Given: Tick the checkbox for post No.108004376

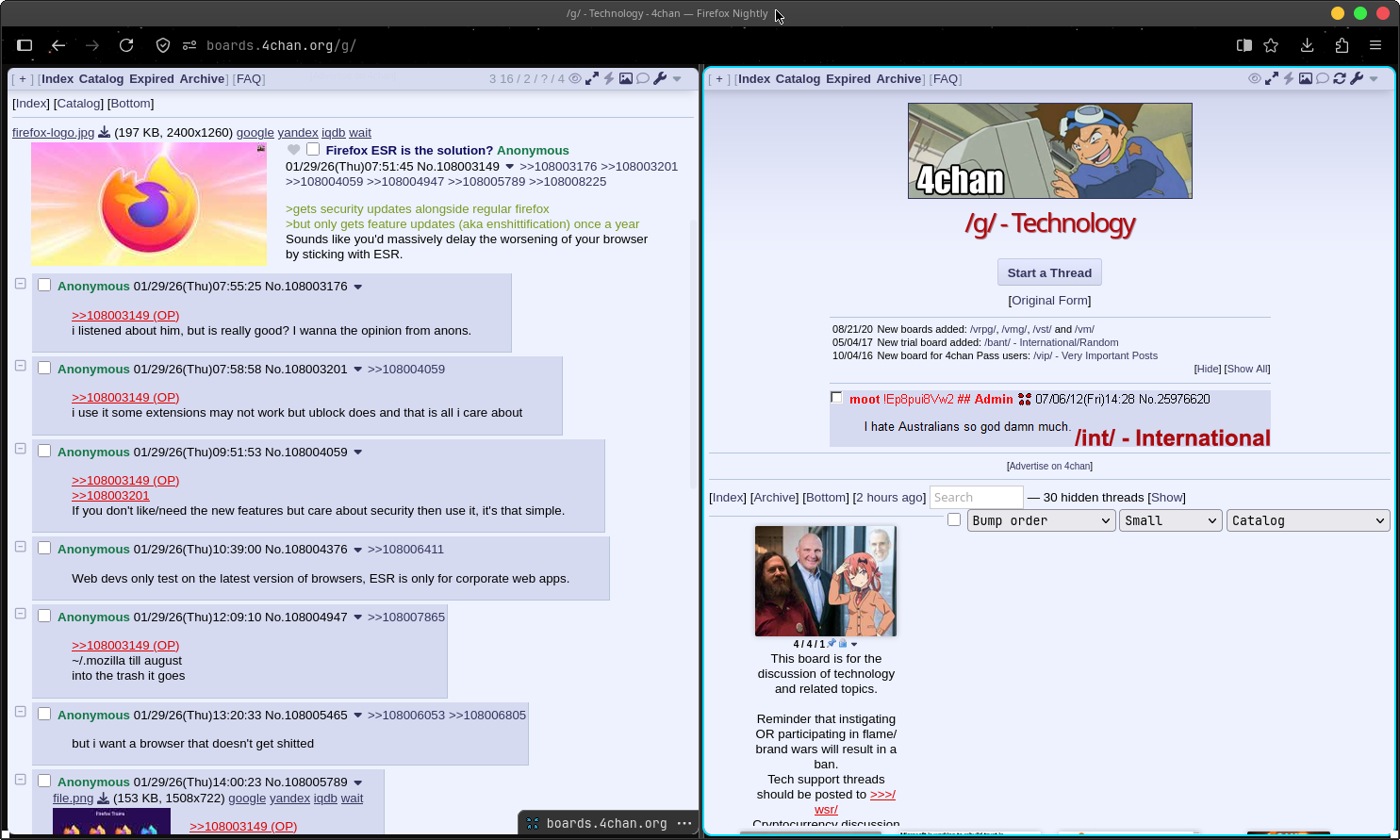Looking at the screenshot, I should pos(44,548).
